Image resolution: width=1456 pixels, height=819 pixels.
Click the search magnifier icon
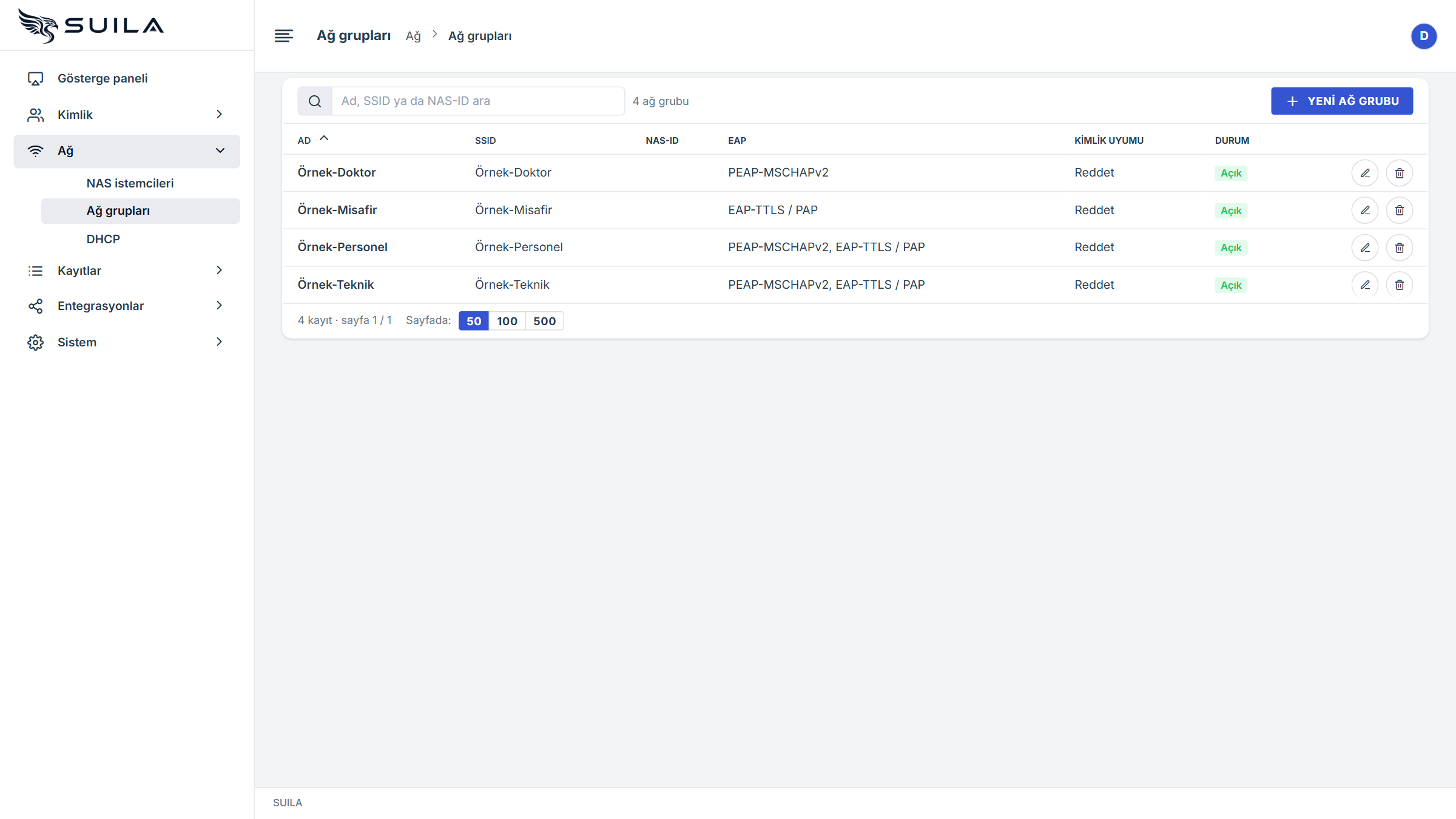click(314, 101)
